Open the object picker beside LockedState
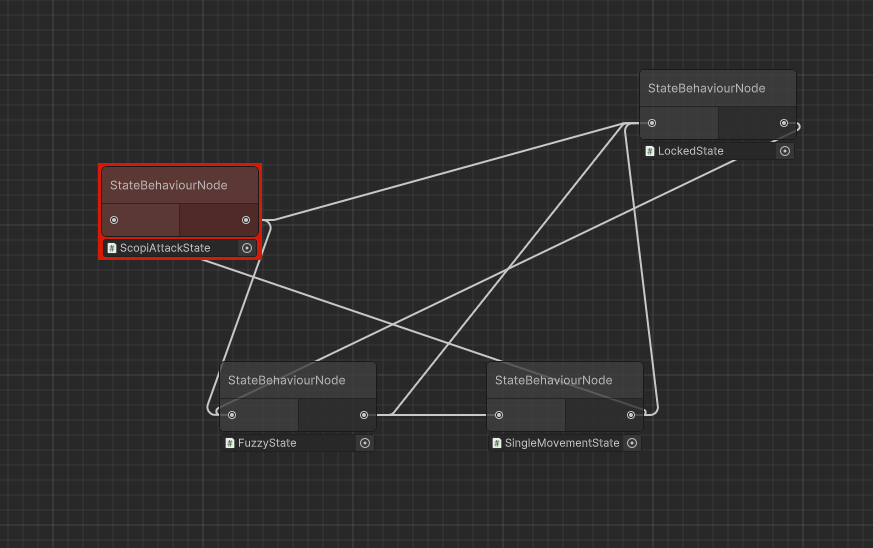 [x=785, y=151]
